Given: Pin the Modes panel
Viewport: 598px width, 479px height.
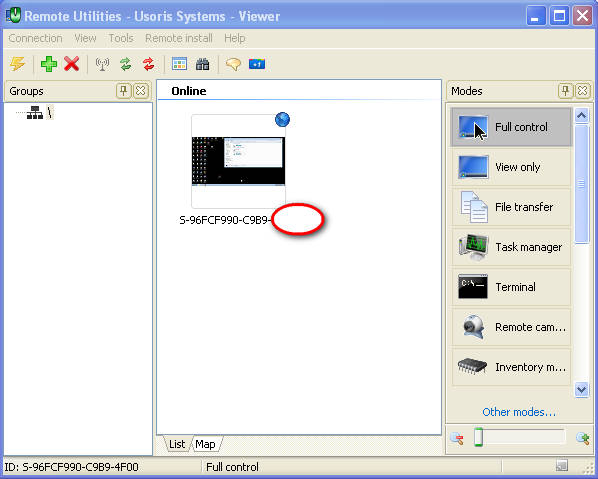Looking at the screenshot, I should click(565, 91).
